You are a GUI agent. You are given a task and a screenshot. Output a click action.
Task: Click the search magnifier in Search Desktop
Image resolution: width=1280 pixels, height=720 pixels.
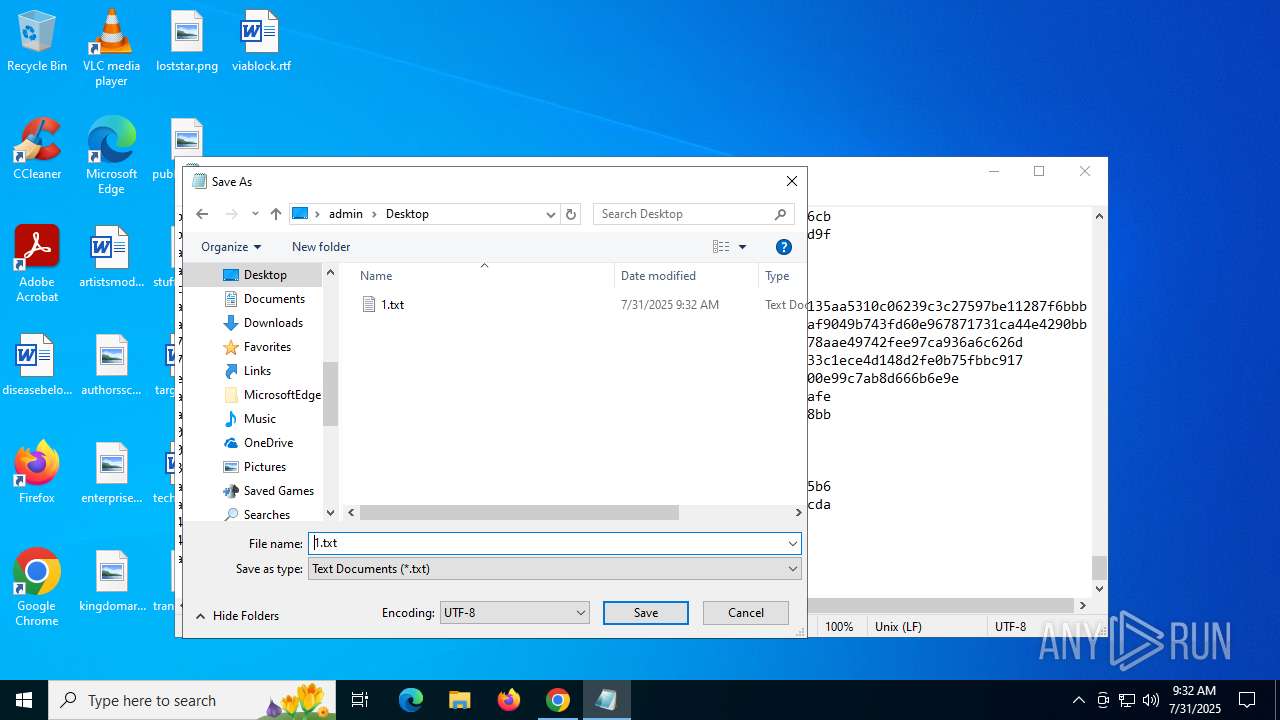pyautogui.click(x=781, y=214)
